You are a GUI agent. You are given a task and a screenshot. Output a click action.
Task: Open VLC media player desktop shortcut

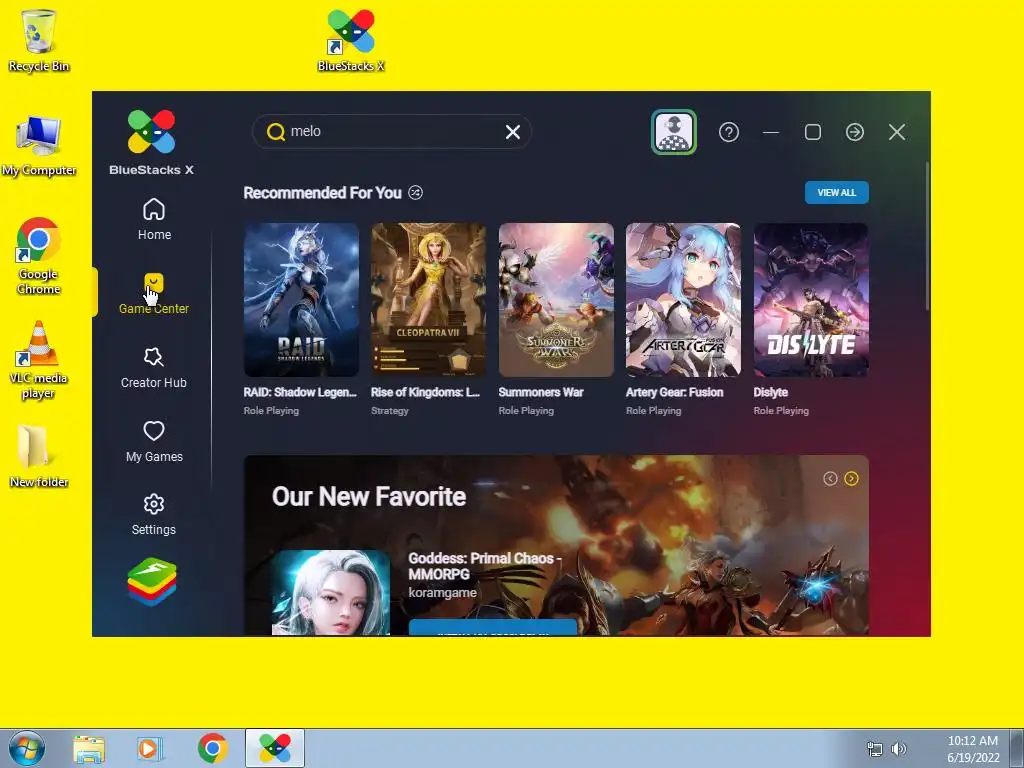[39, 360]
